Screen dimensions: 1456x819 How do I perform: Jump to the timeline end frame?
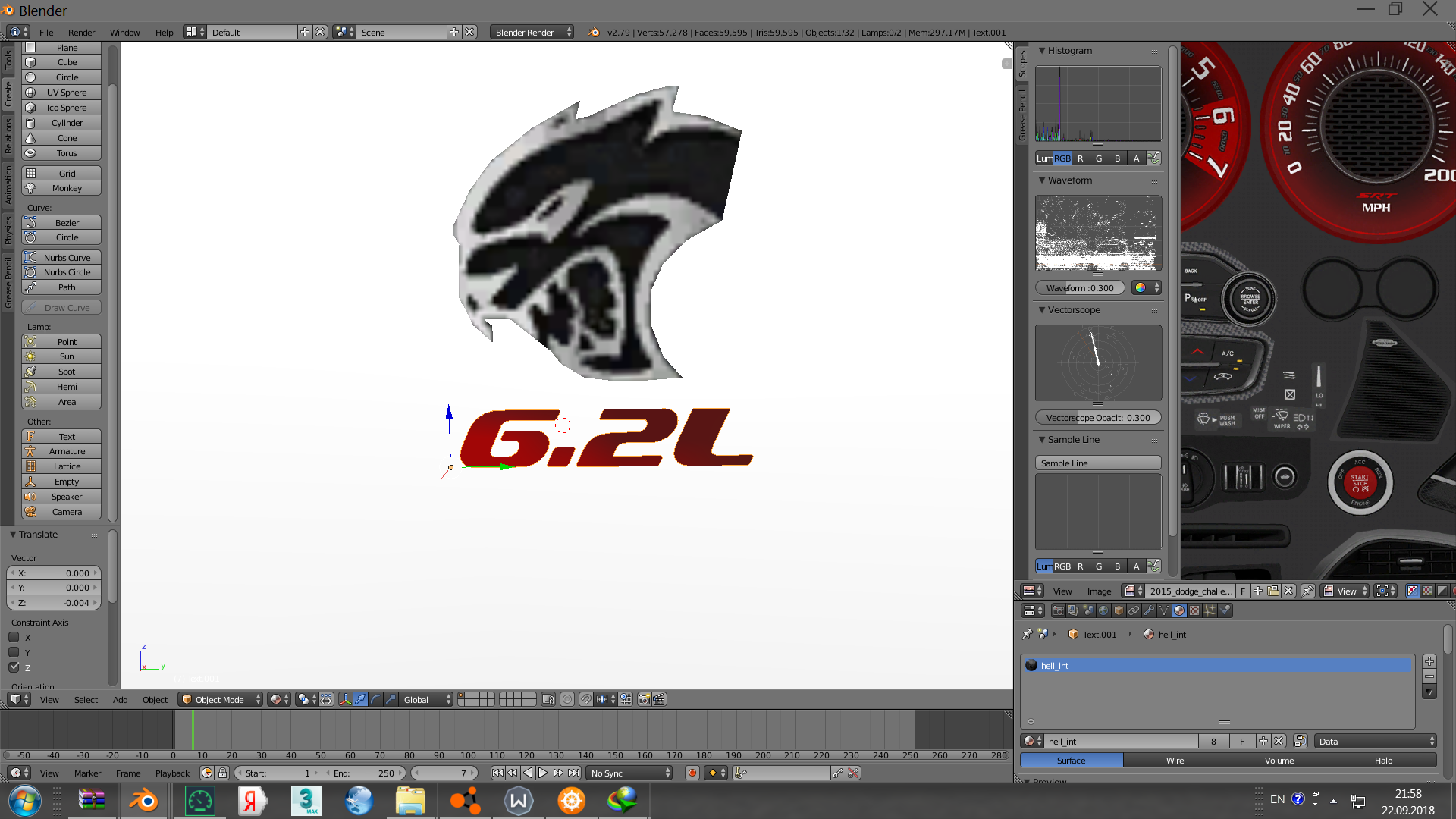click(x=574, y=773)
